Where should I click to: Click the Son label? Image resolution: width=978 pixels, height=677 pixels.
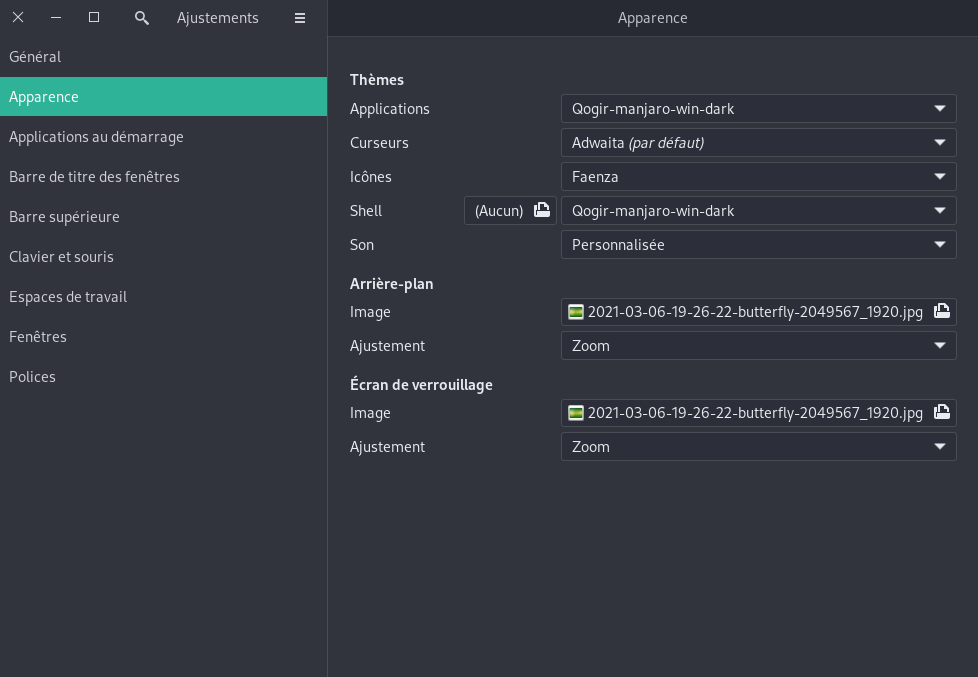pos(362,245)
